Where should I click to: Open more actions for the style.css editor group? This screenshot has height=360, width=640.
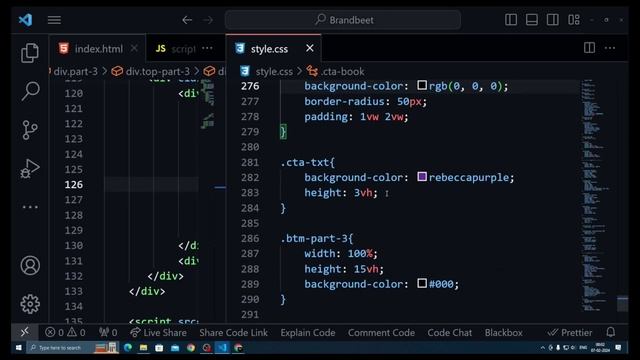click(610, 48)
